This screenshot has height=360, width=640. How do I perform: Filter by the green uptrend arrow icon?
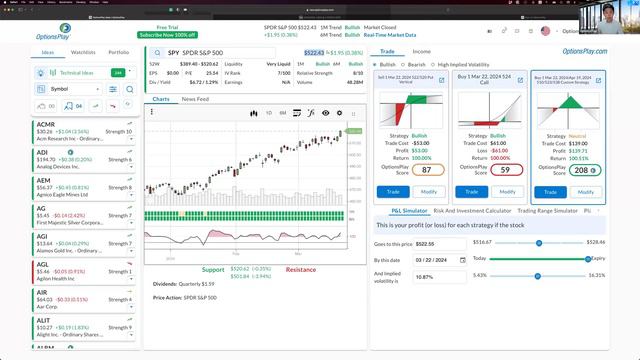click(96, 106)
